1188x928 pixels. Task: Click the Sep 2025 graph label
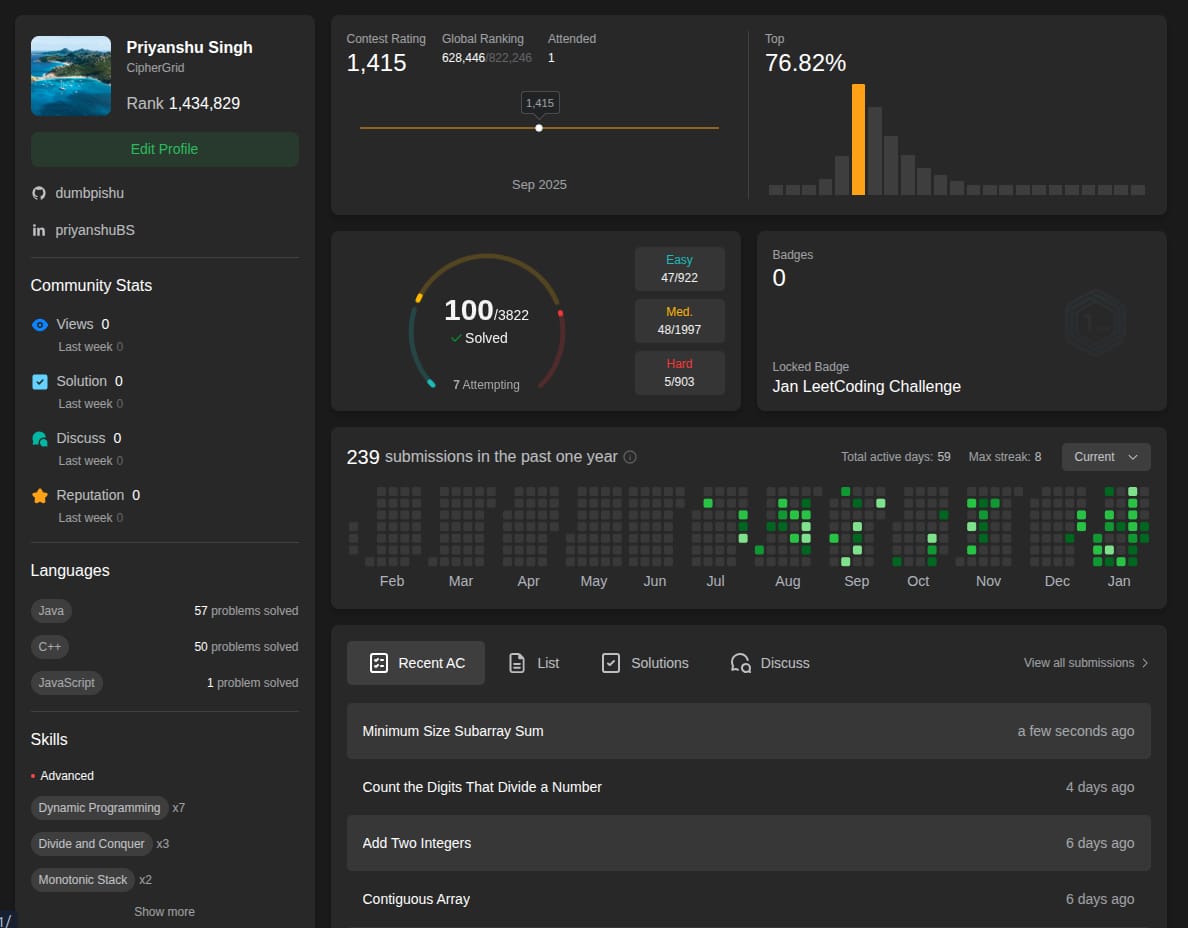click(x=539, y=185)
